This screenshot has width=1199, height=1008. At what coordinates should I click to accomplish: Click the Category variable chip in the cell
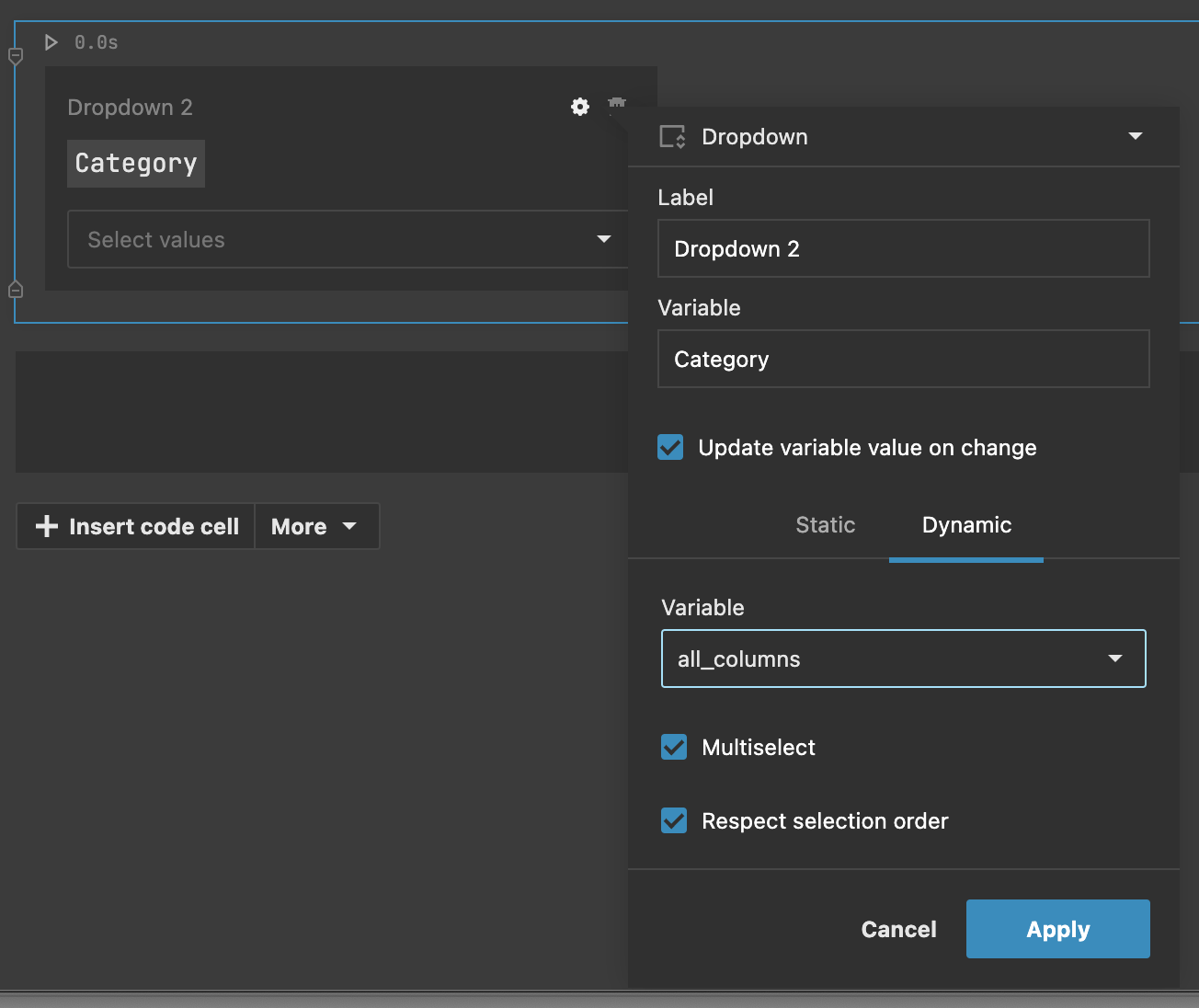point(135,163)
